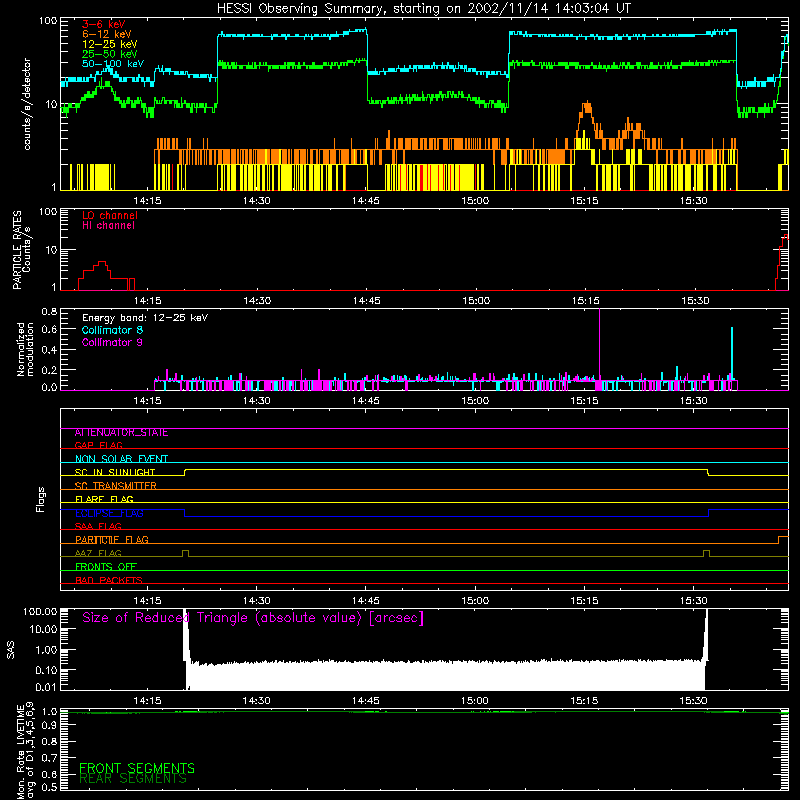This screenshot has height=800, width=800.
Task: Click the ATTENUATOR_STATE flag label
Action: point(121,432)
